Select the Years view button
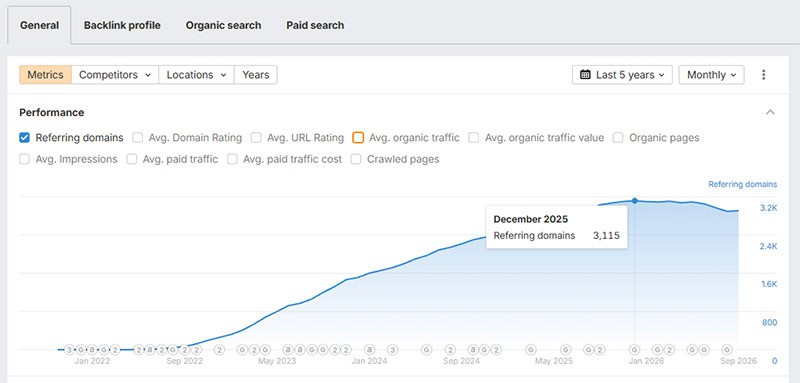The height and width of the screenshot is (383, 800). click(256, 74)
